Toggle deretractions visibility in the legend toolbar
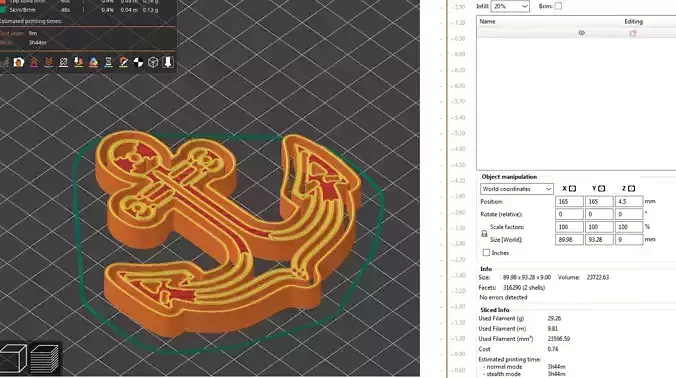This screenshot has width=676, height=378. (x=49, y=62)
